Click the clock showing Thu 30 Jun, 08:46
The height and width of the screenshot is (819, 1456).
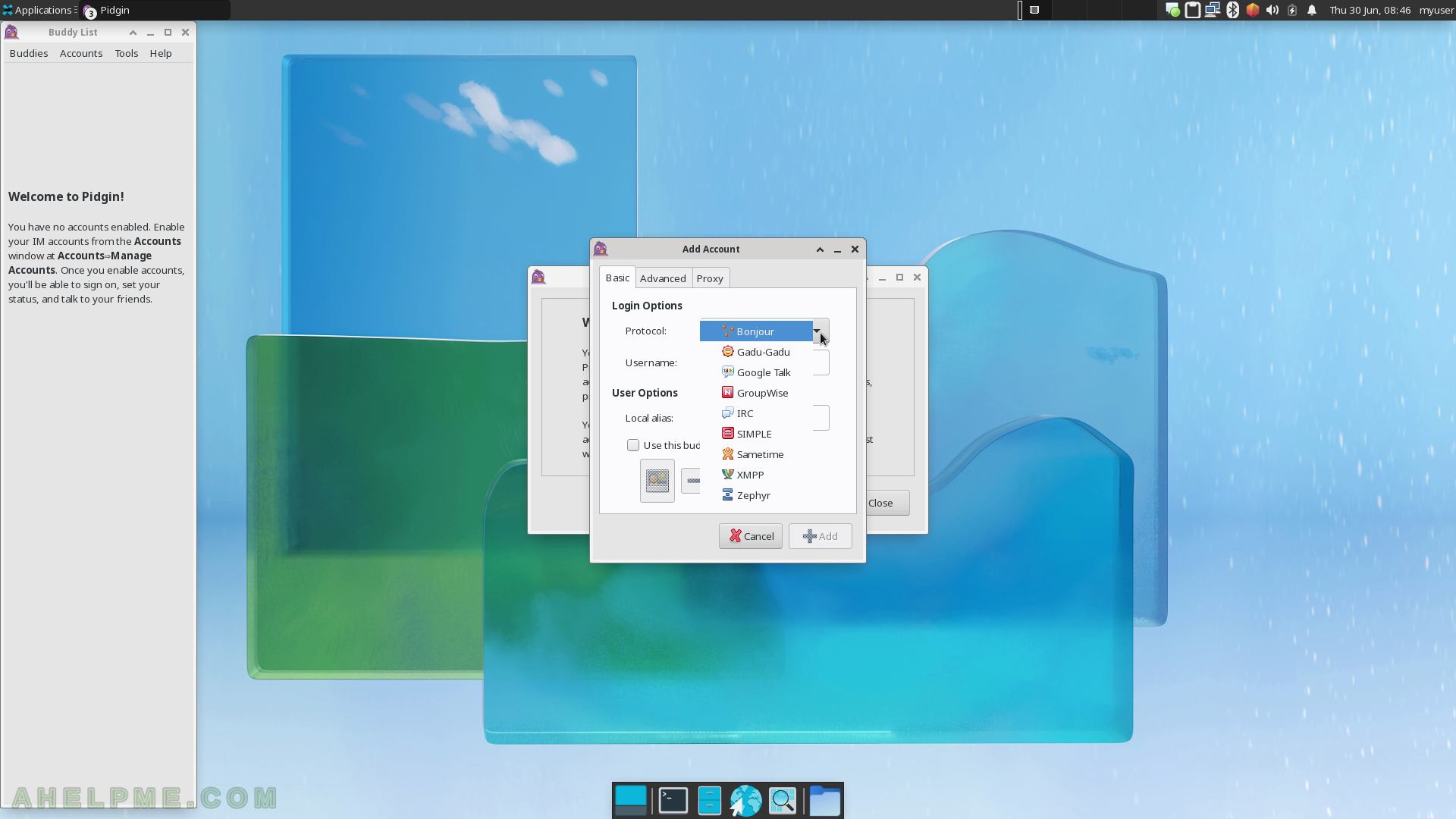(x=1370, y=10)
